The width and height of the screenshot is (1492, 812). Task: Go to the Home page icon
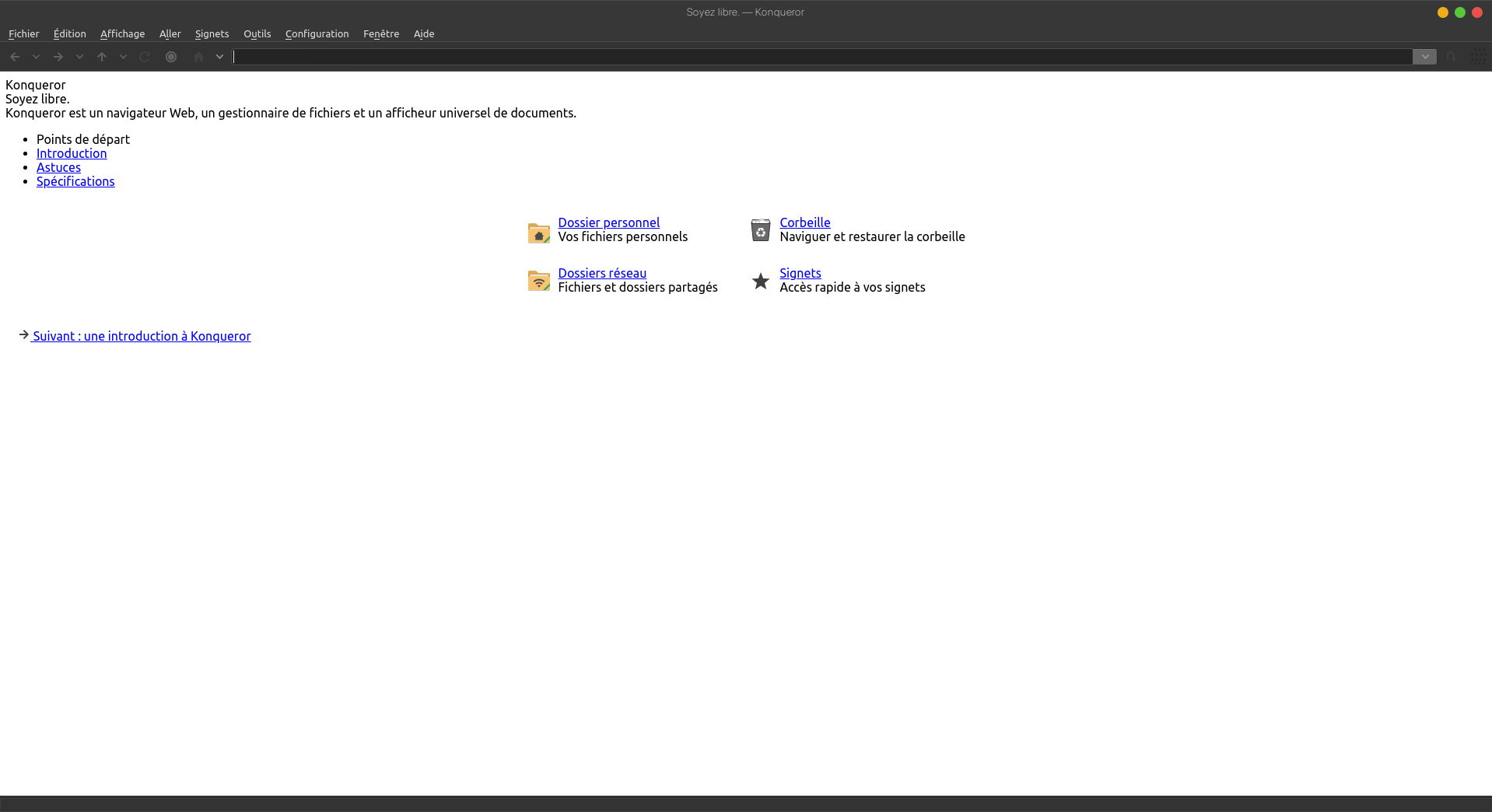point(198,57)
